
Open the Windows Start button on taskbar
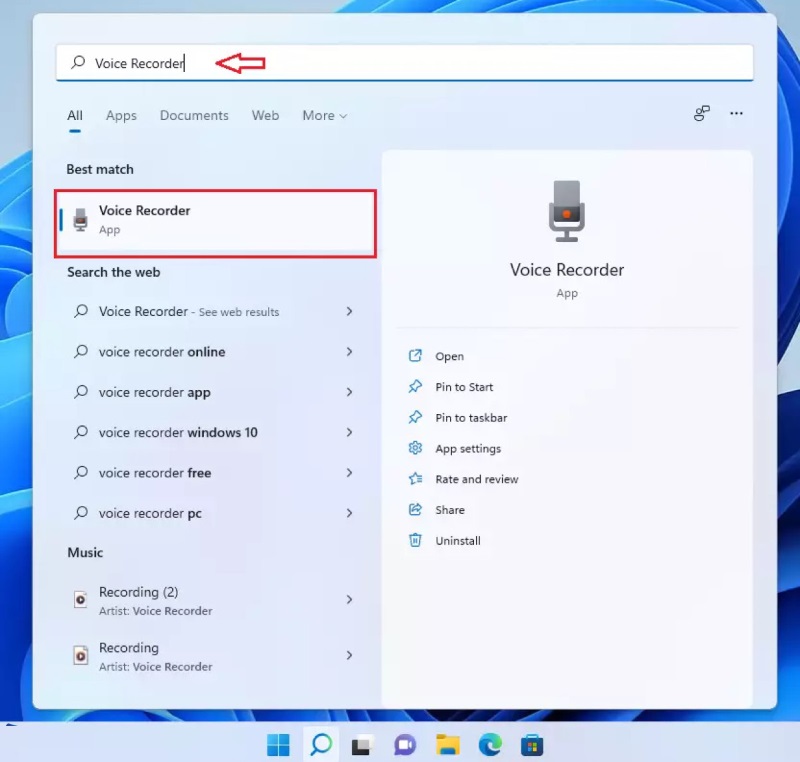tap(278, 745)
